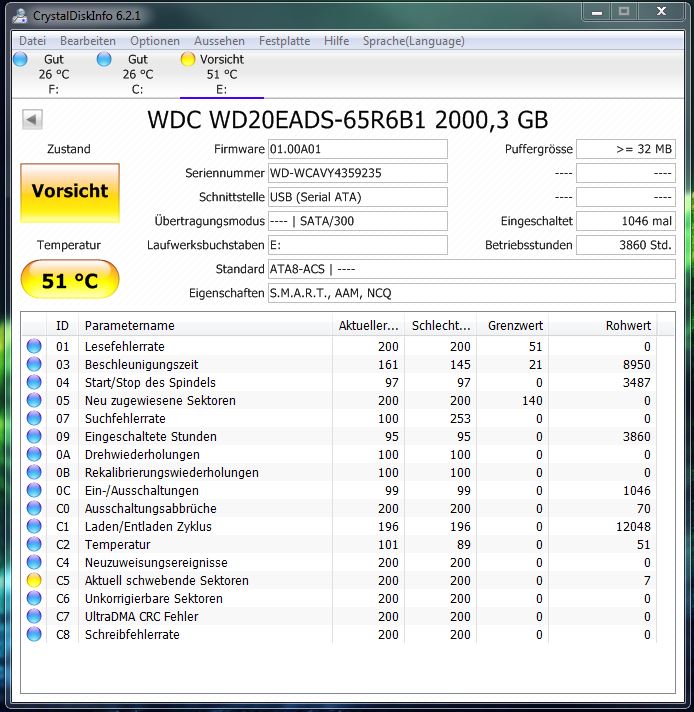The width and height of the screenshot is (694, 712).
Task: Click status orb of Unkorrigierbare Sektoren row
Action: (x=34, y=598)
